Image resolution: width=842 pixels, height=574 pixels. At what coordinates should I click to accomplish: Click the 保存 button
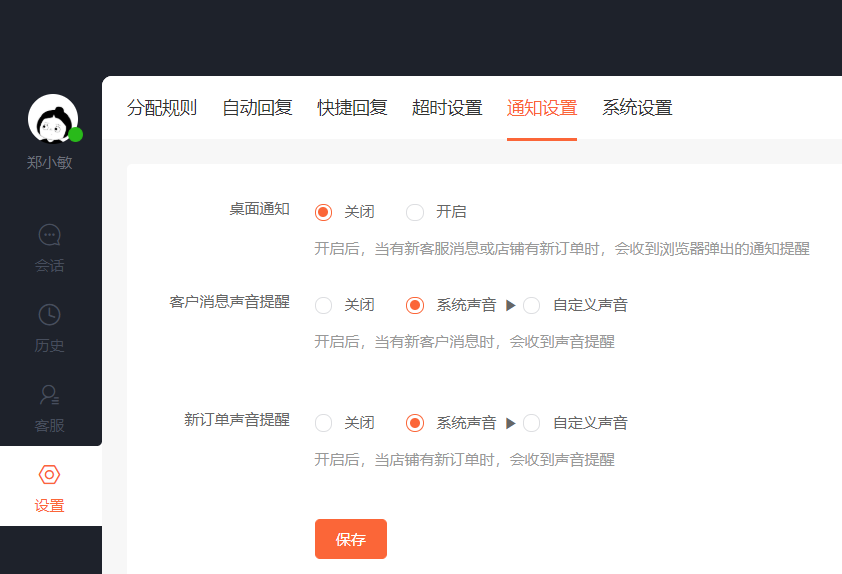[x=351, y=539]
